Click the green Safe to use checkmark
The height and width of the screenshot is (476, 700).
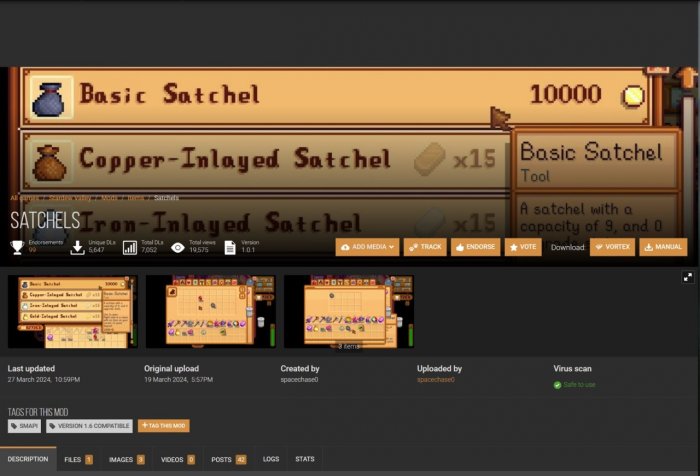[x=558, y=384]
